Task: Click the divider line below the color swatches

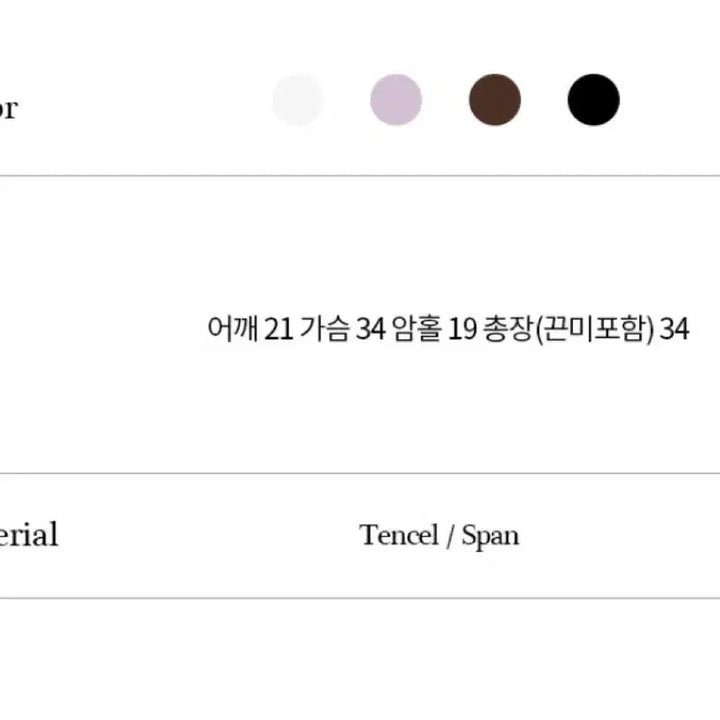Action: pyautogui.click(x=360, y=176)
